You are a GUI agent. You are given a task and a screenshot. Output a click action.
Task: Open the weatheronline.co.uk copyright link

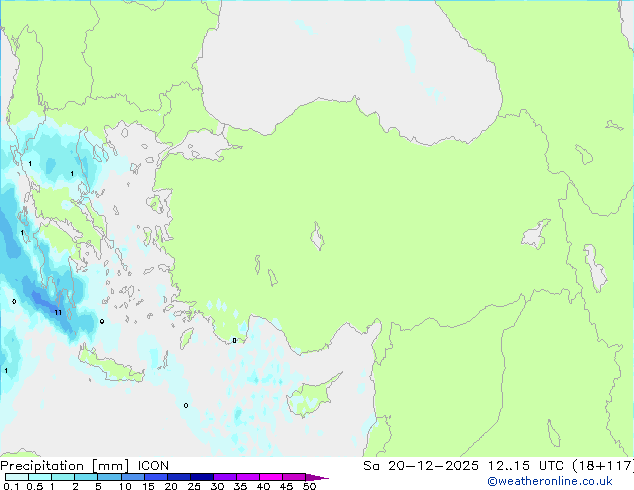(550, 481)
